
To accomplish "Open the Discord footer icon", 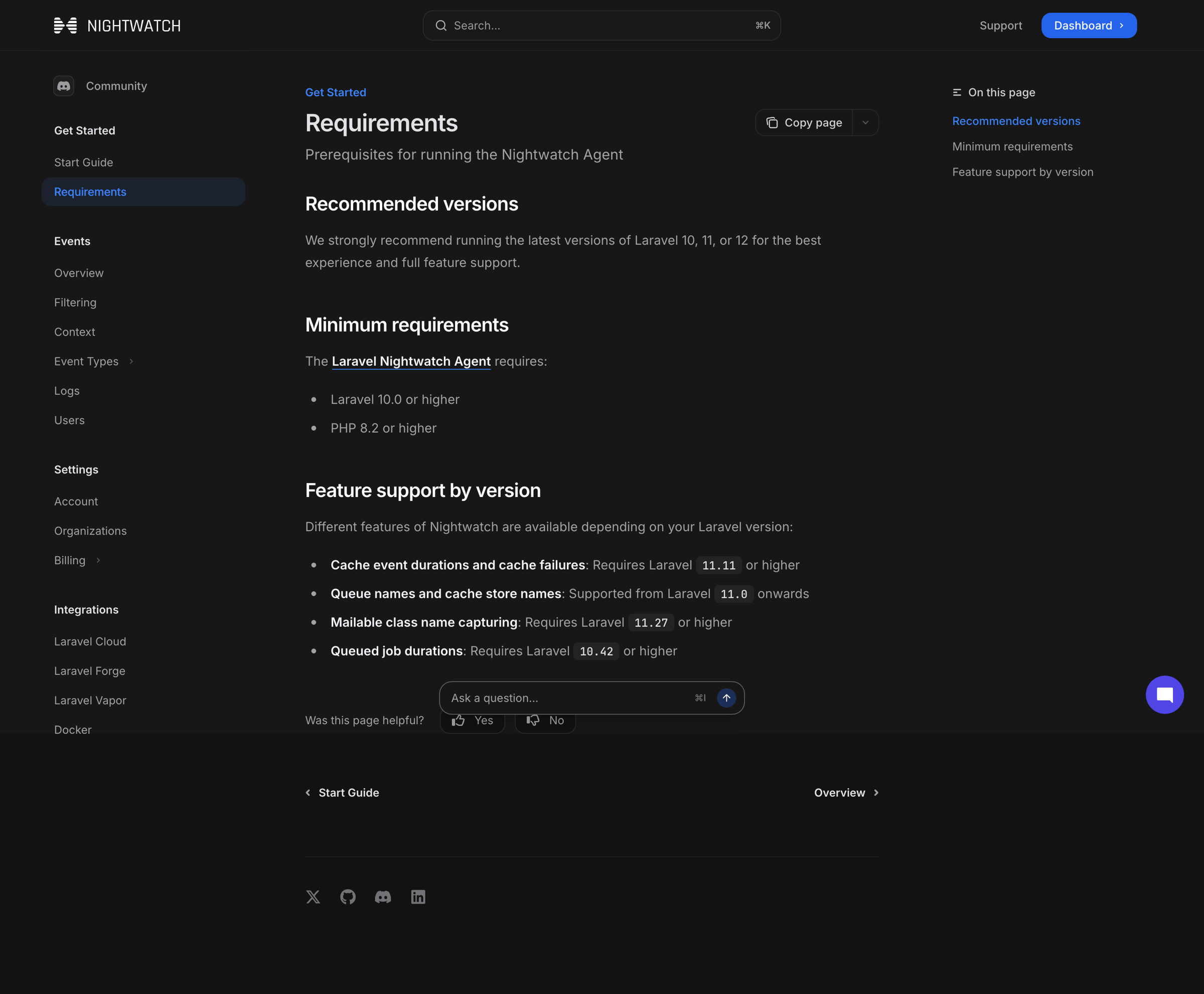I will pyautogui.click(x=383, y=897).
